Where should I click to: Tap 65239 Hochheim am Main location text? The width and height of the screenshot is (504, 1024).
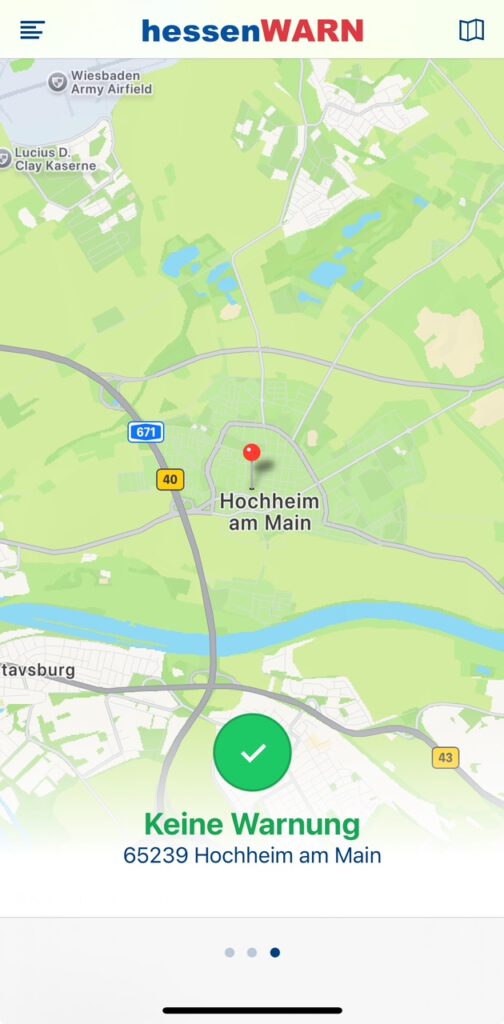[x=252, y=856]
